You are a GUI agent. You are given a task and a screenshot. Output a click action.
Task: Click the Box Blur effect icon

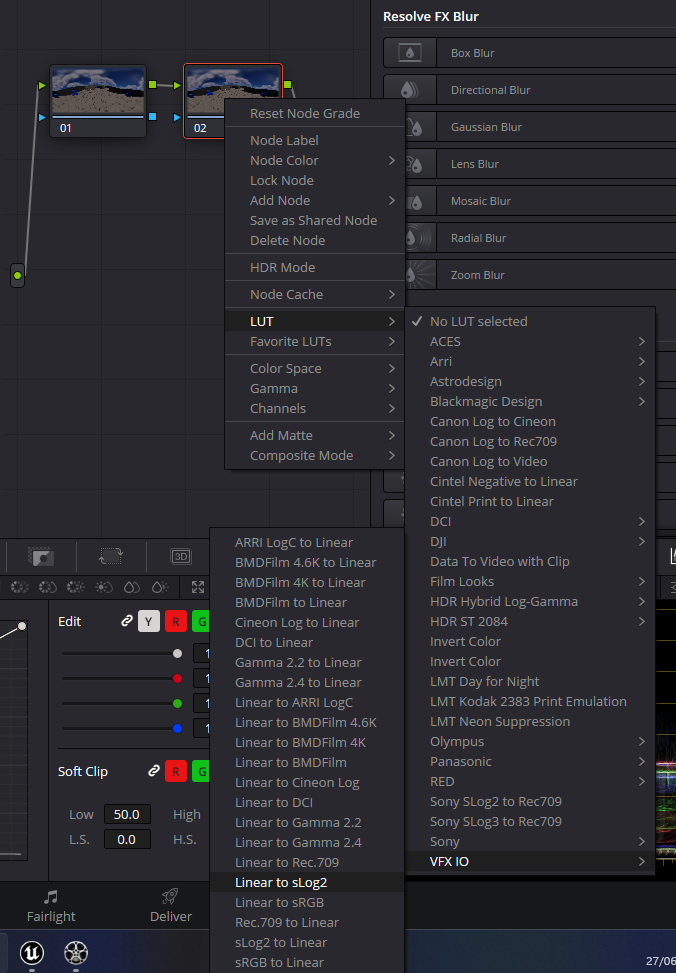tap(410, 53)
